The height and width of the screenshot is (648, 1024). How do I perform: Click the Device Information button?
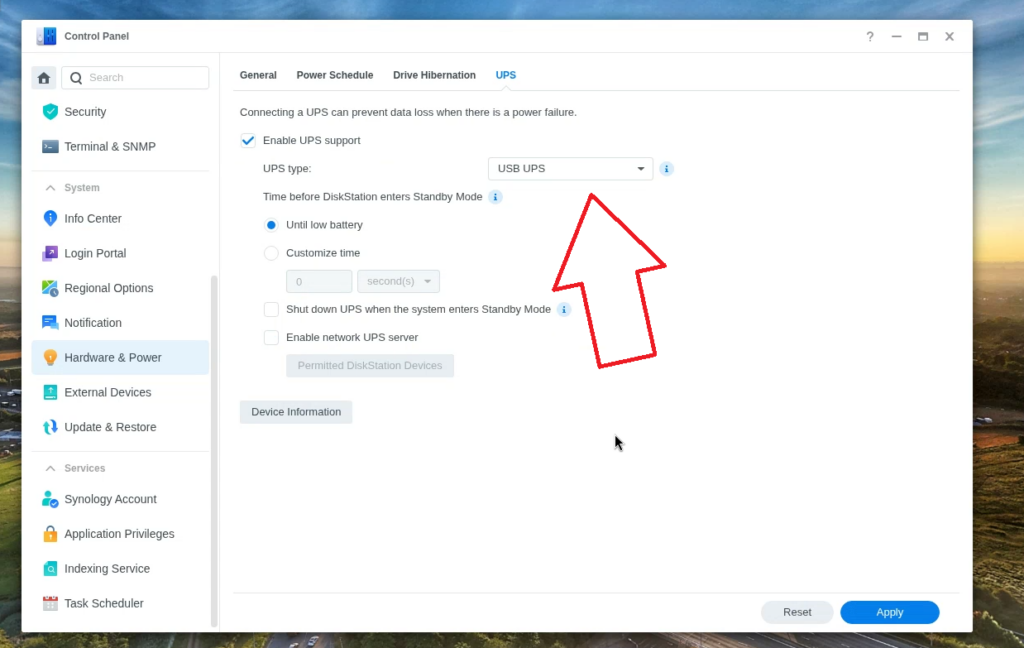(296, 412)
